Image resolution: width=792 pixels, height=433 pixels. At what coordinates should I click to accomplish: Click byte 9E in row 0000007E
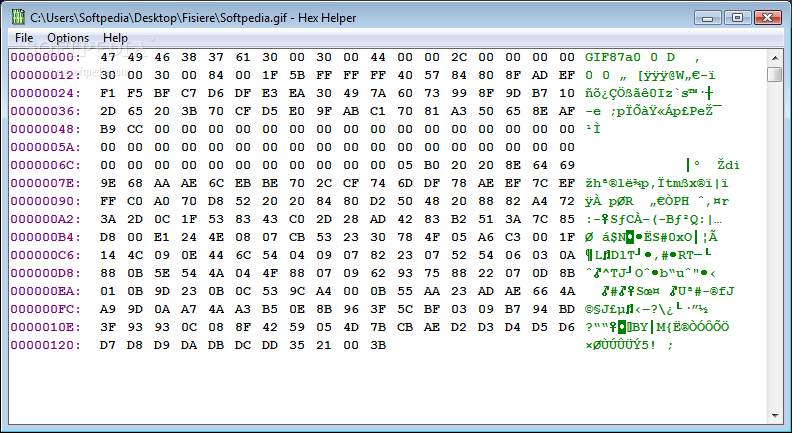tap(108, 183)
